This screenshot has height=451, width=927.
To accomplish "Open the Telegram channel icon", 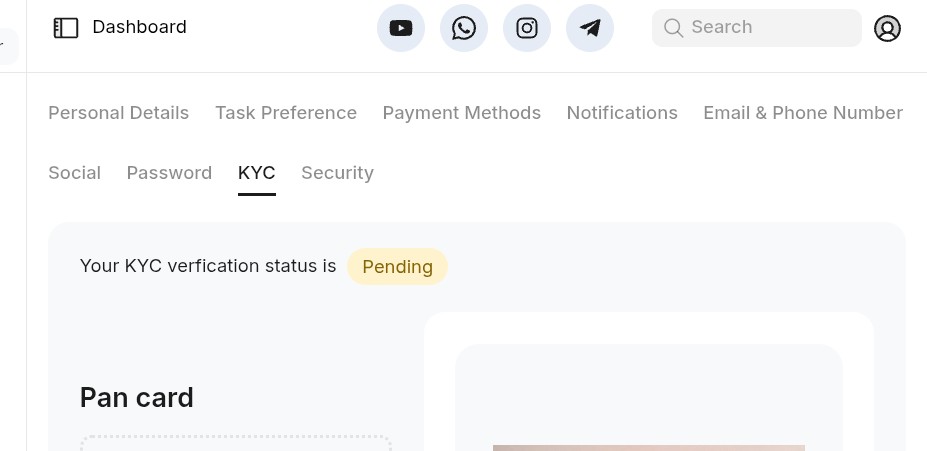I will click(x=590, y=28).
